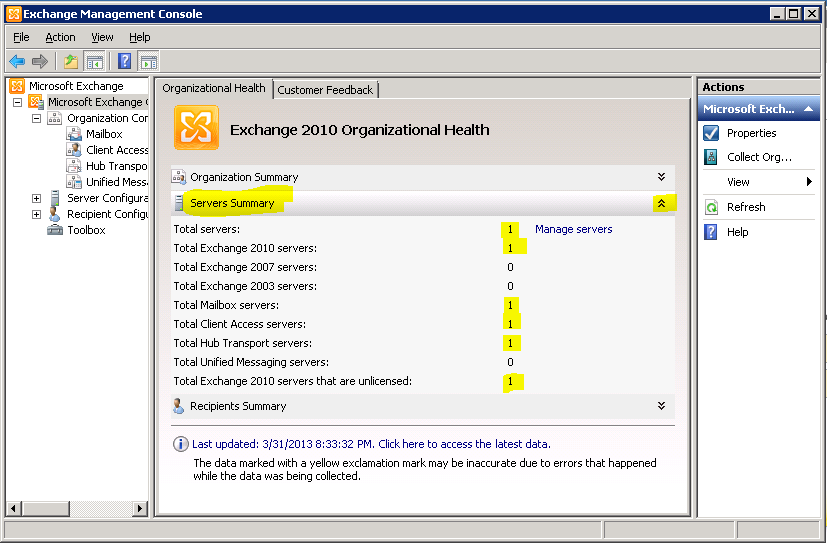This screenshot has width=827, height=543.
Task: Click the 'Total Hub Transport servers:' label
Action: (x=243, y=343)
